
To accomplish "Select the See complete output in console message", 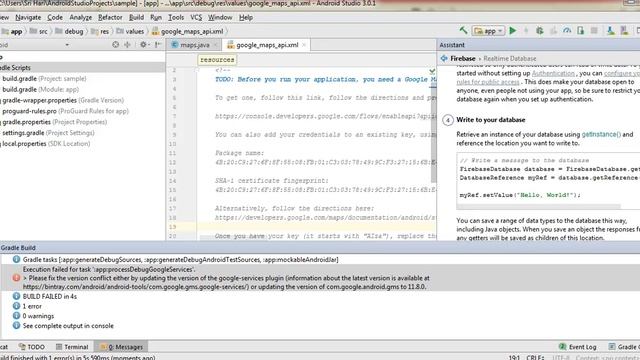I will 68,326.
